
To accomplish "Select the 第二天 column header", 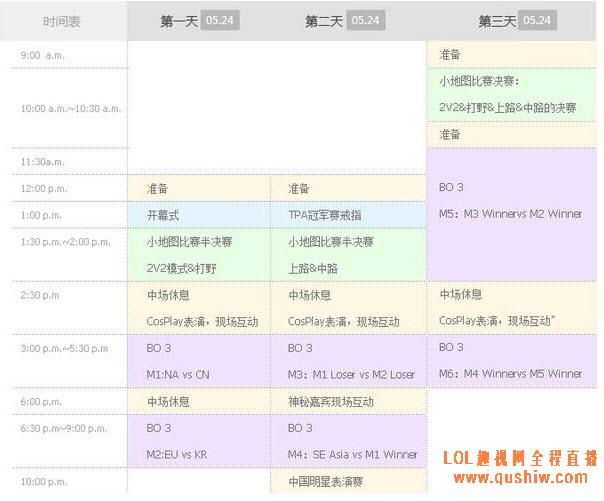I will (x=324, y=21).
